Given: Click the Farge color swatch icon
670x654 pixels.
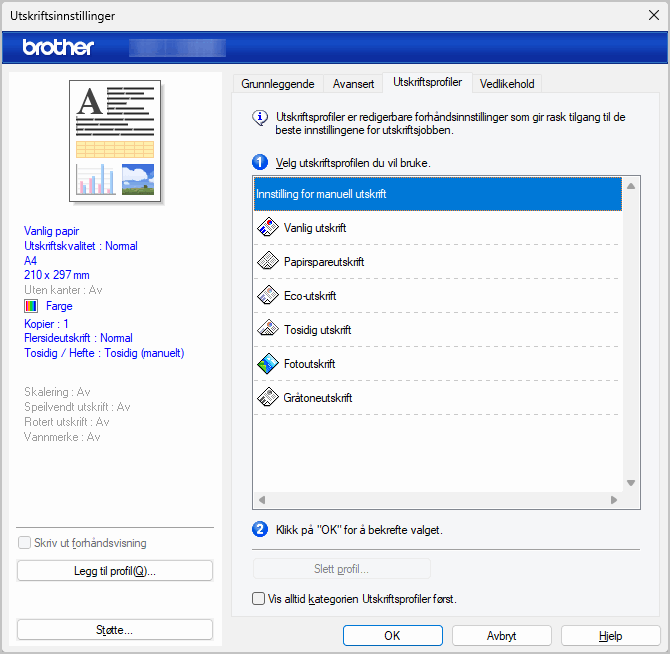Looking at the screenshot, I should (31, 306).
